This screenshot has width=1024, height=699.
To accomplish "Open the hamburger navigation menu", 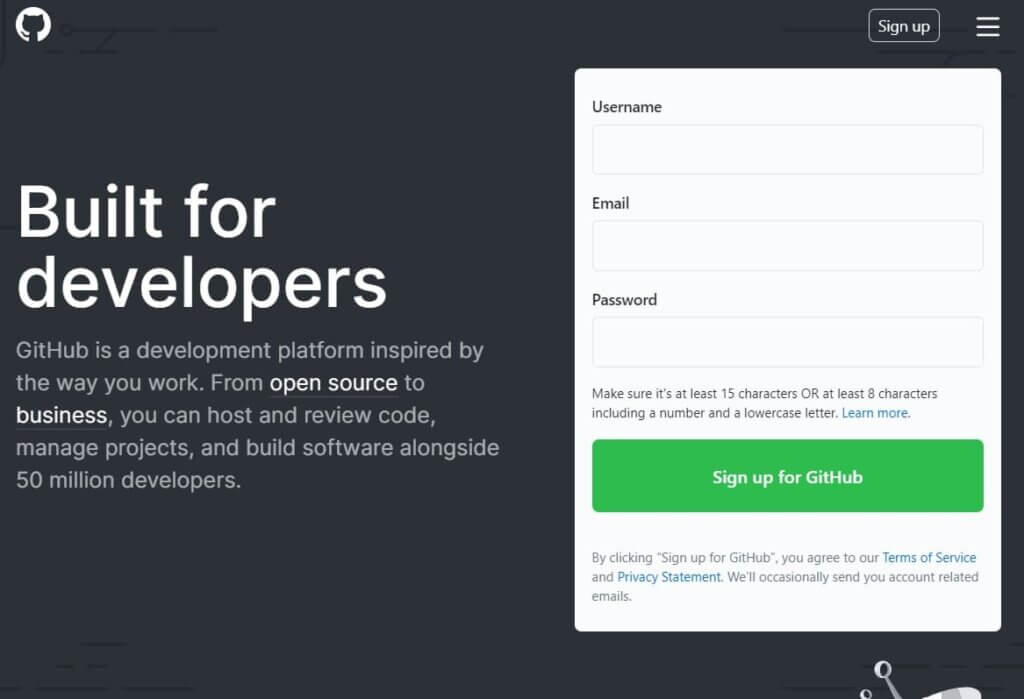I will point(987,26).
